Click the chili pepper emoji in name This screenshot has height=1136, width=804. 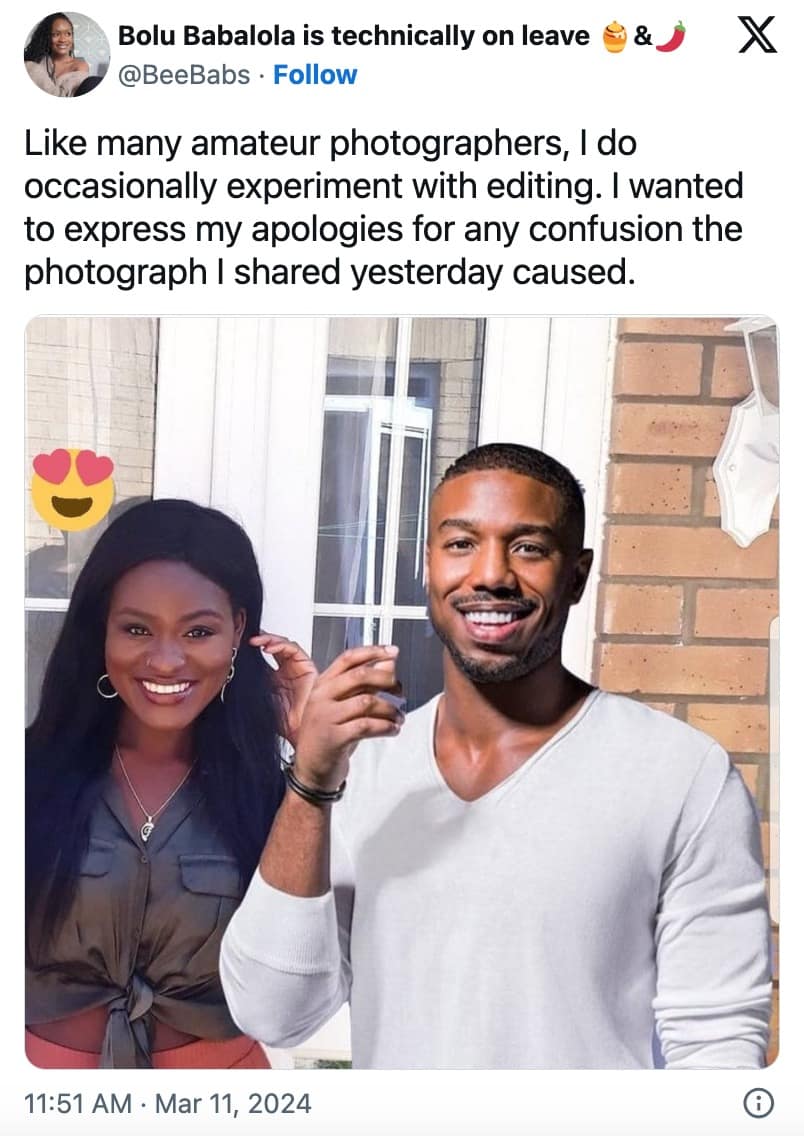[x=670, y=37]
